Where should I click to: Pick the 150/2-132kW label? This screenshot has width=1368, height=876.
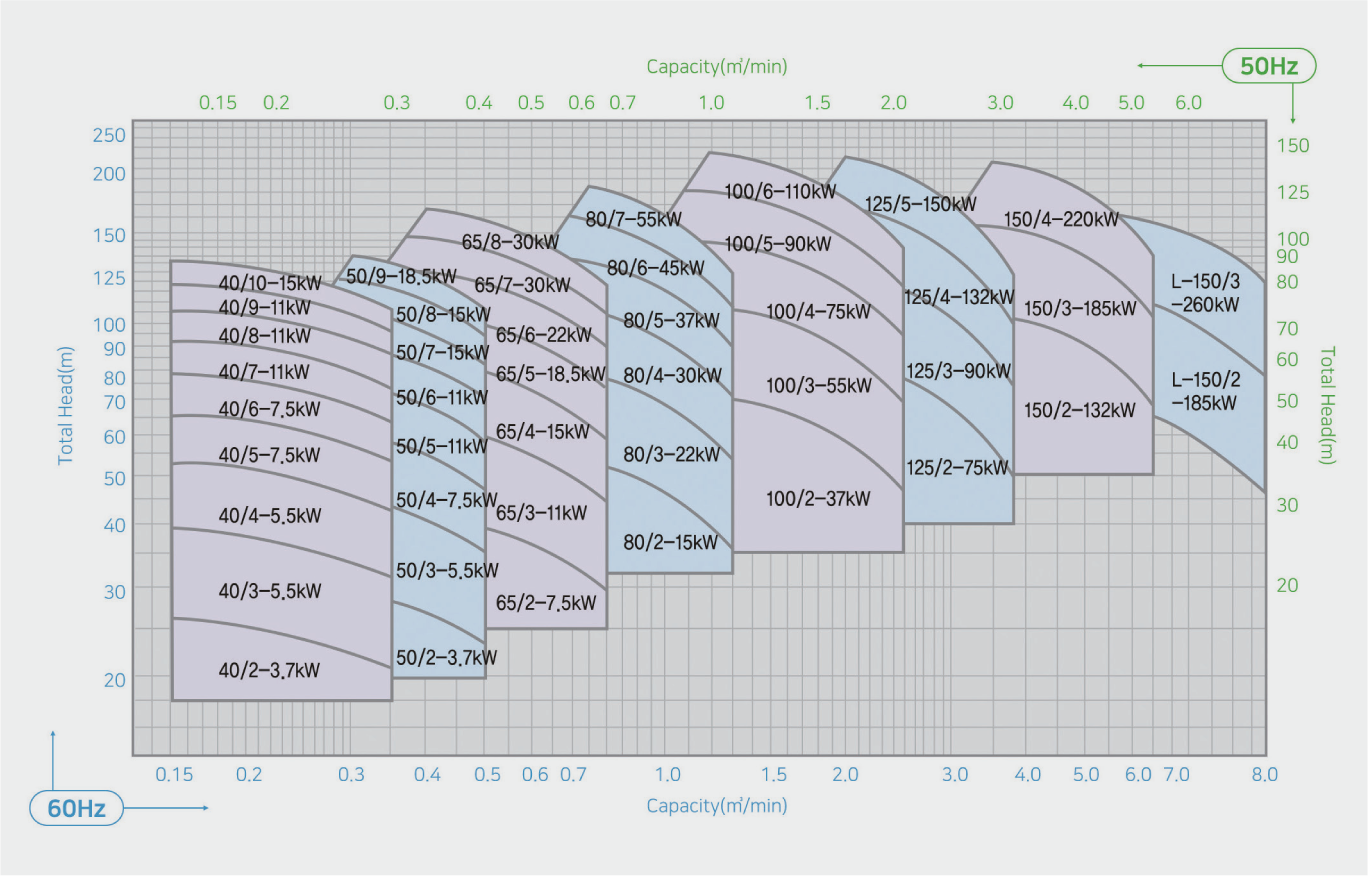pos(1081,411)
